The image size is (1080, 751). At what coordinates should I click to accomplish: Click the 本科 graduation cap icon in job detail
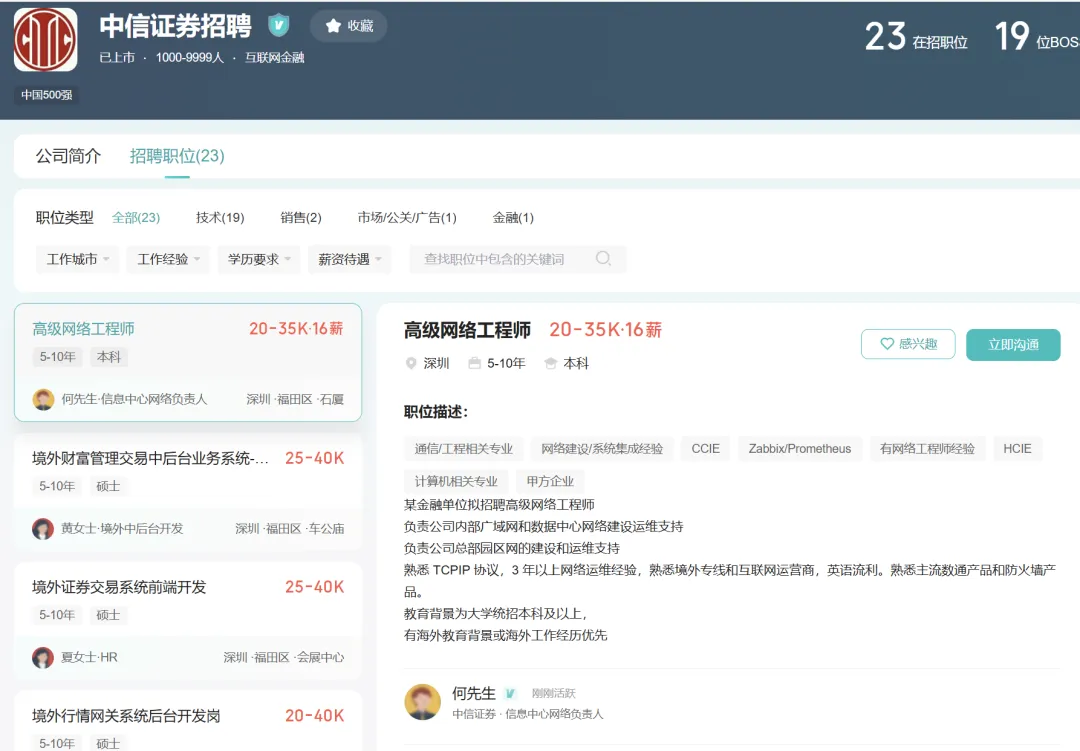point(550,363)
